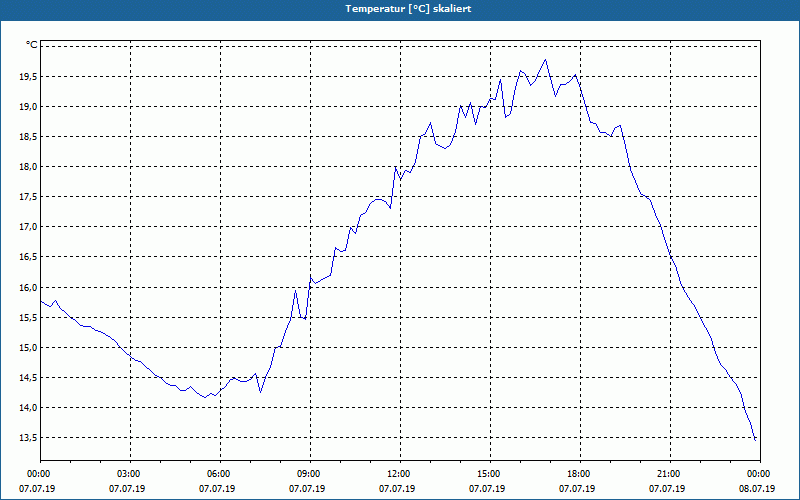Click the '°C' unit label on the y-axis
The image size is (800, 500).
(32, 45)
